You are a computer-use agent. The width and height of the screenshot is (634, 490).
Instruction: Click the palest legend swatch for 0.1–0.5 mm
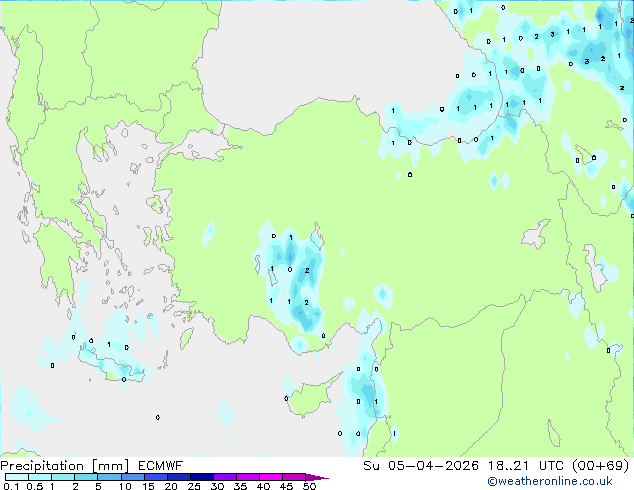click(x=17, y=477)
